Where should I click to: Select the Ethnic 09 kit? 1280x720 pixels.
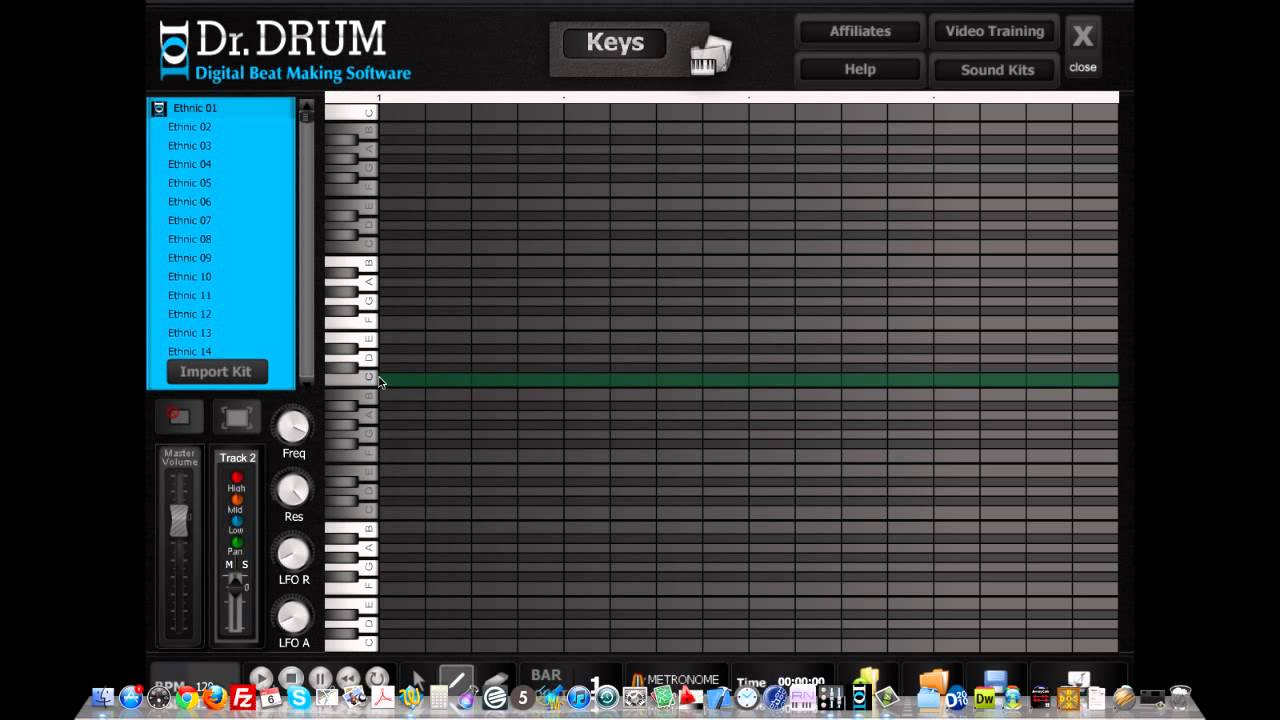[x=189, y=258]
